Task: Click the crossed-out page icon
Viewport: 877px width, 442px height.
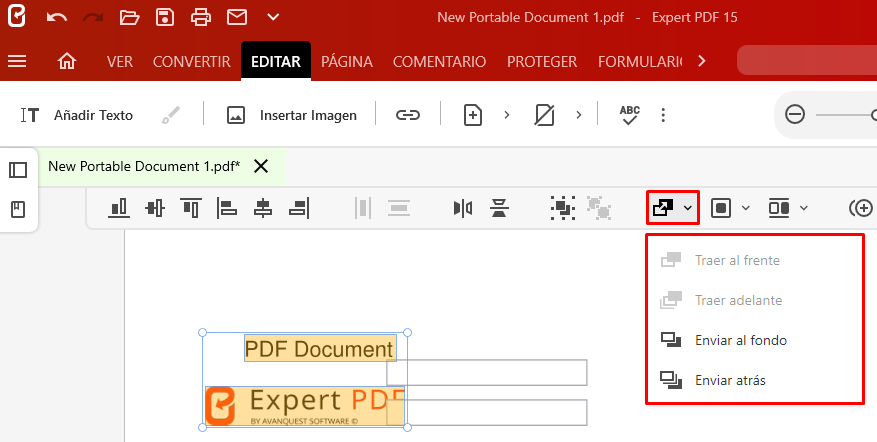Action: coord(544,115)
